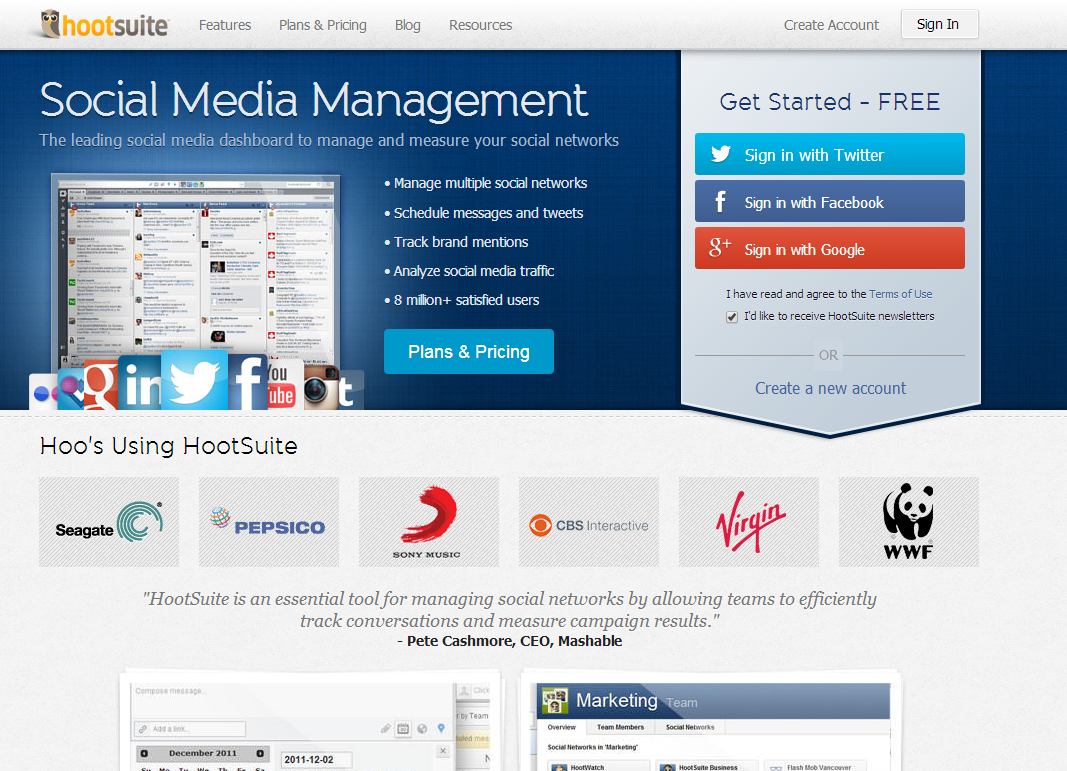Click the Facebook tile in the hero image

(x=248, y=382)
